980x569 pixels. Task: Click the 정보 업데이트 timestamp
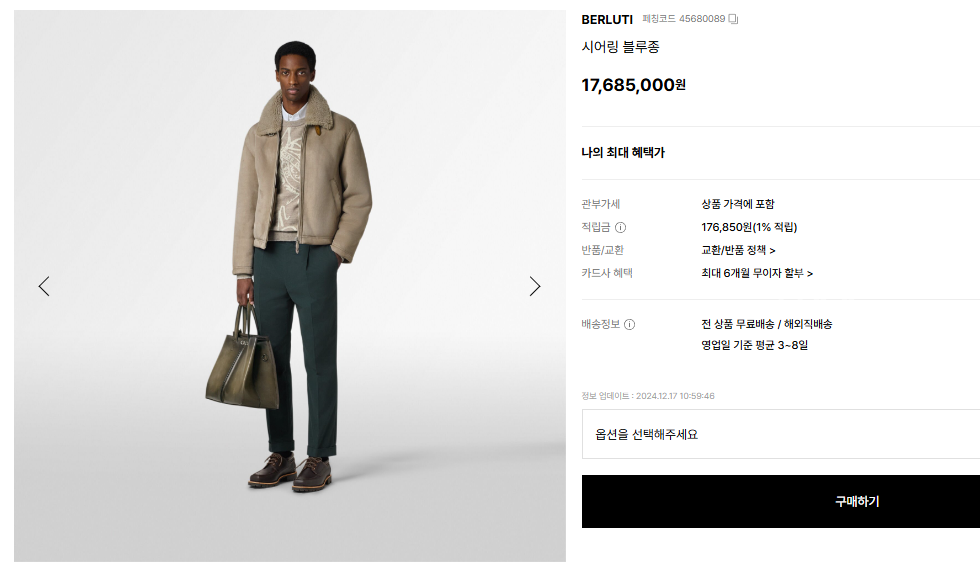[648, 396]
